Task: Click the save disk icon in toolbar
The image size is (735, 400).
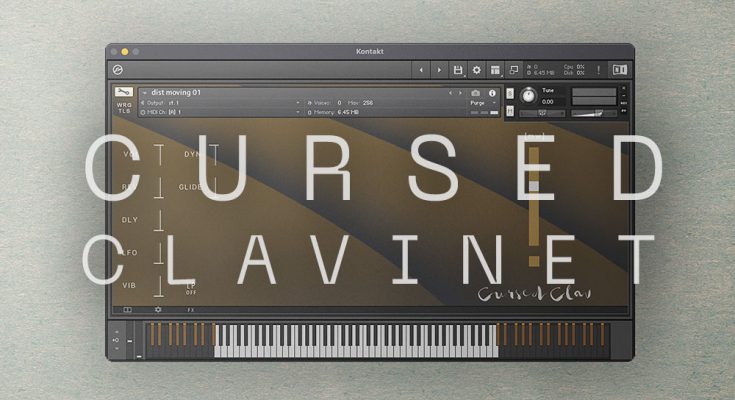Action: tap(458, 70)
